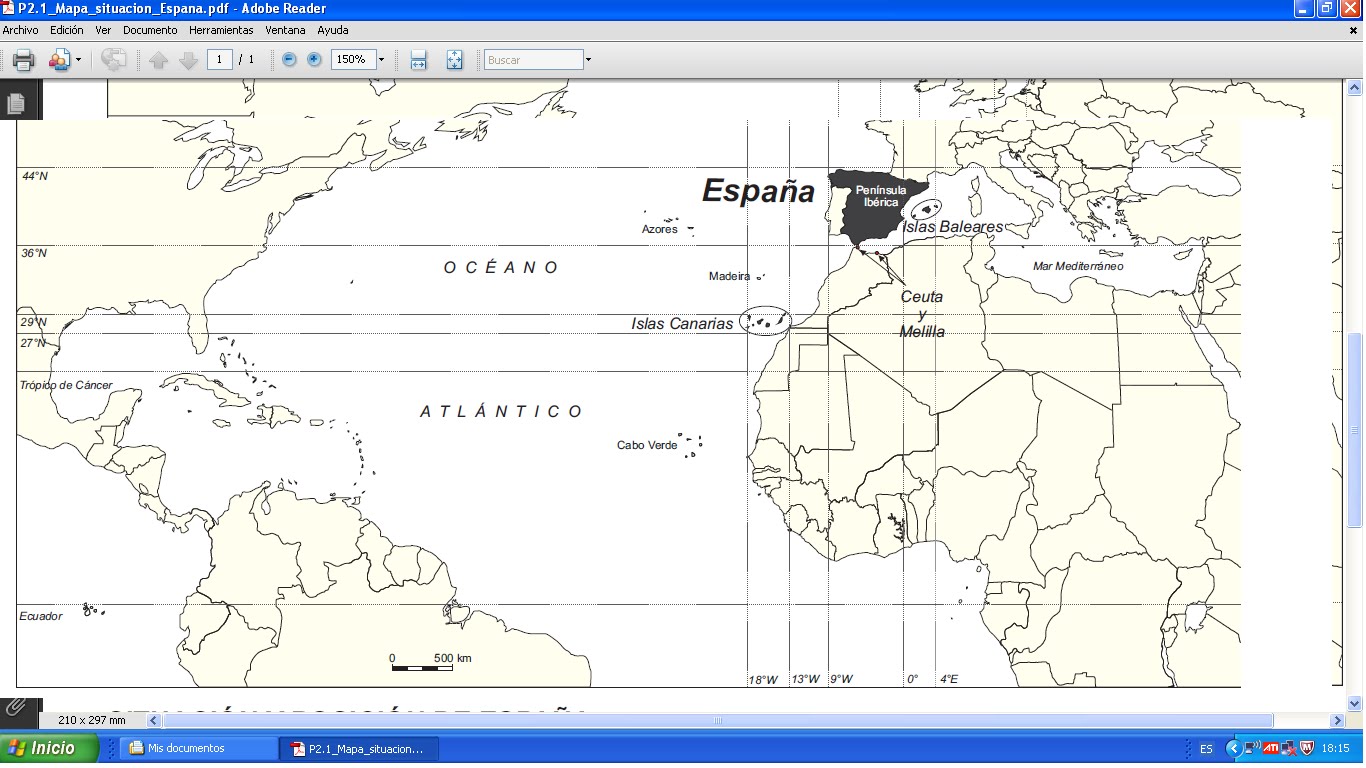Click the vertical scrollbar down arrow
Viewport: 1366px width, 768px height.
click(1356, 703)
